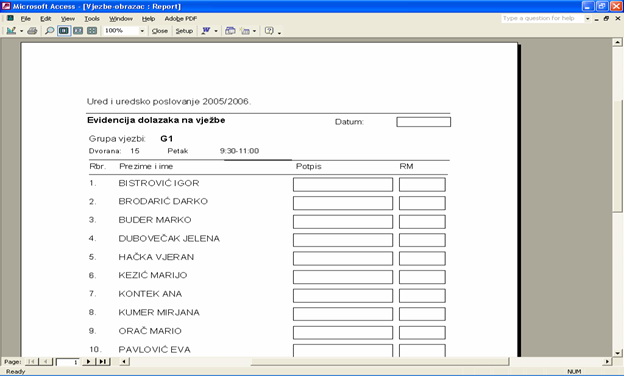The height and width of the screenshot is (377, 626).
Task: Open the View button dropdown arrow
Action: tap(21, 31)
